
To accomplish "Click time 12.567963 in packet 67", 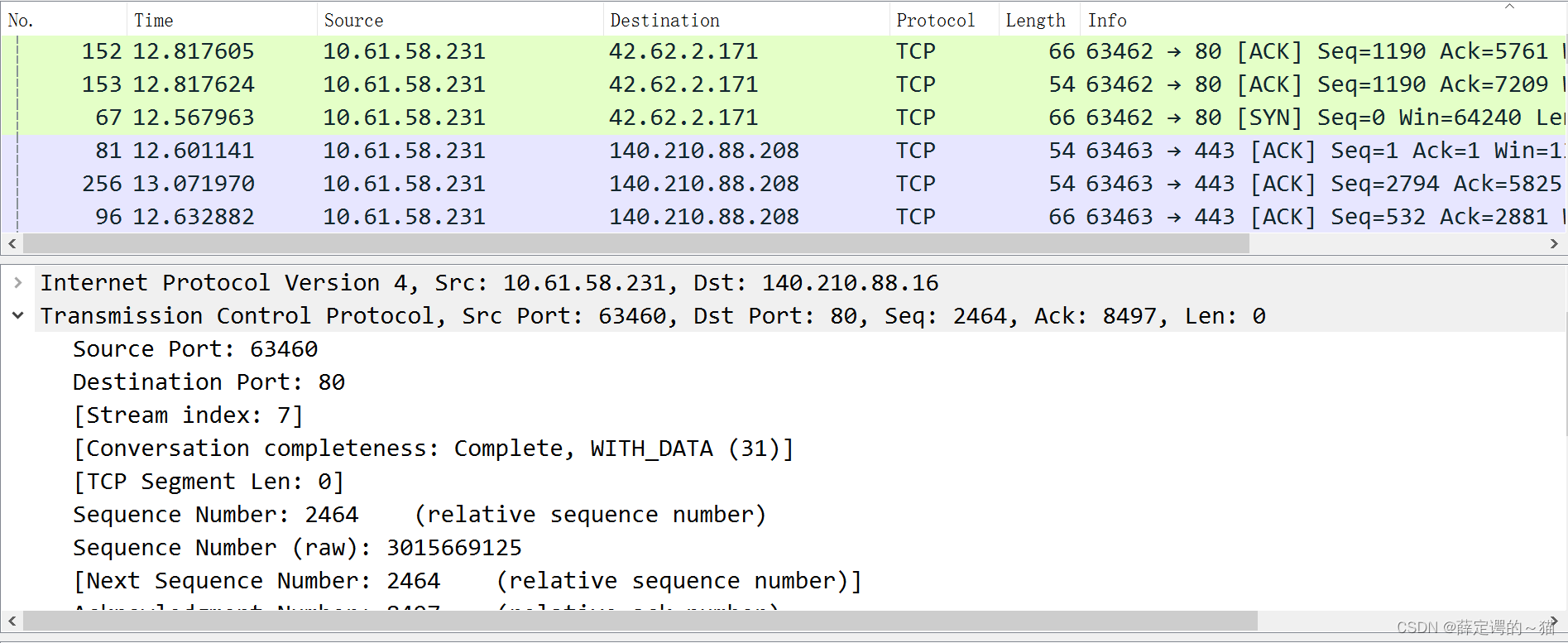I will (x=194, y=118).
